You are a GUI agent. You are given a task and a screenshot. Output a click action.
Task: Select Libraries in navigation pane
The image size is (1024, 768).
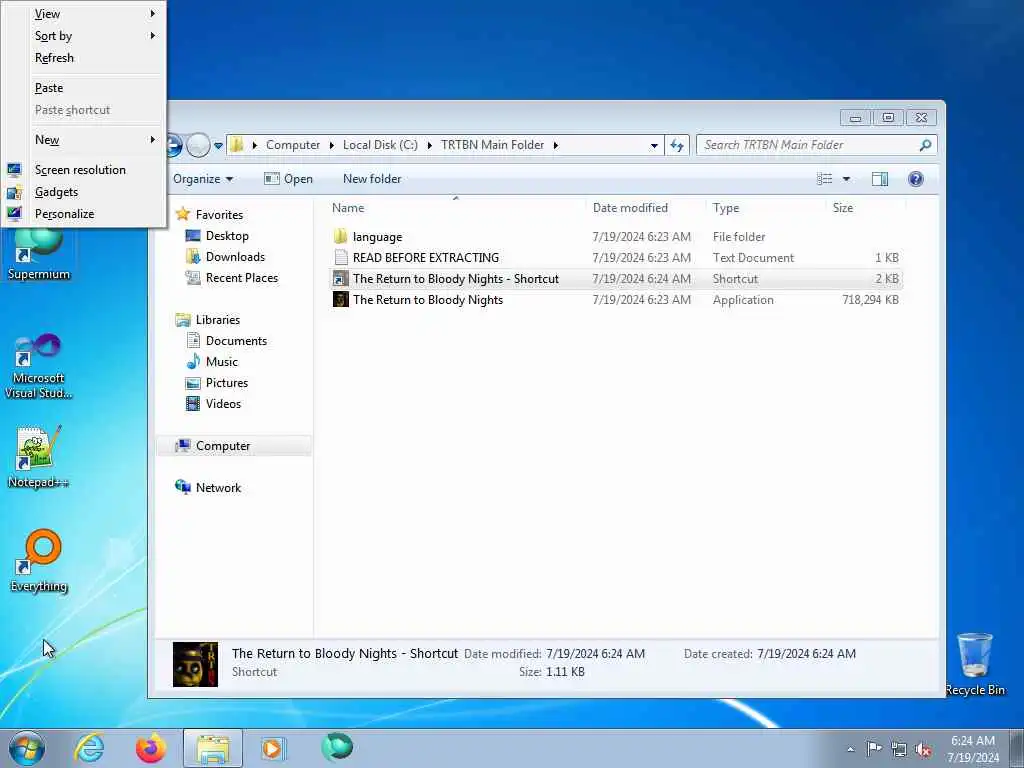click(208, 320)
